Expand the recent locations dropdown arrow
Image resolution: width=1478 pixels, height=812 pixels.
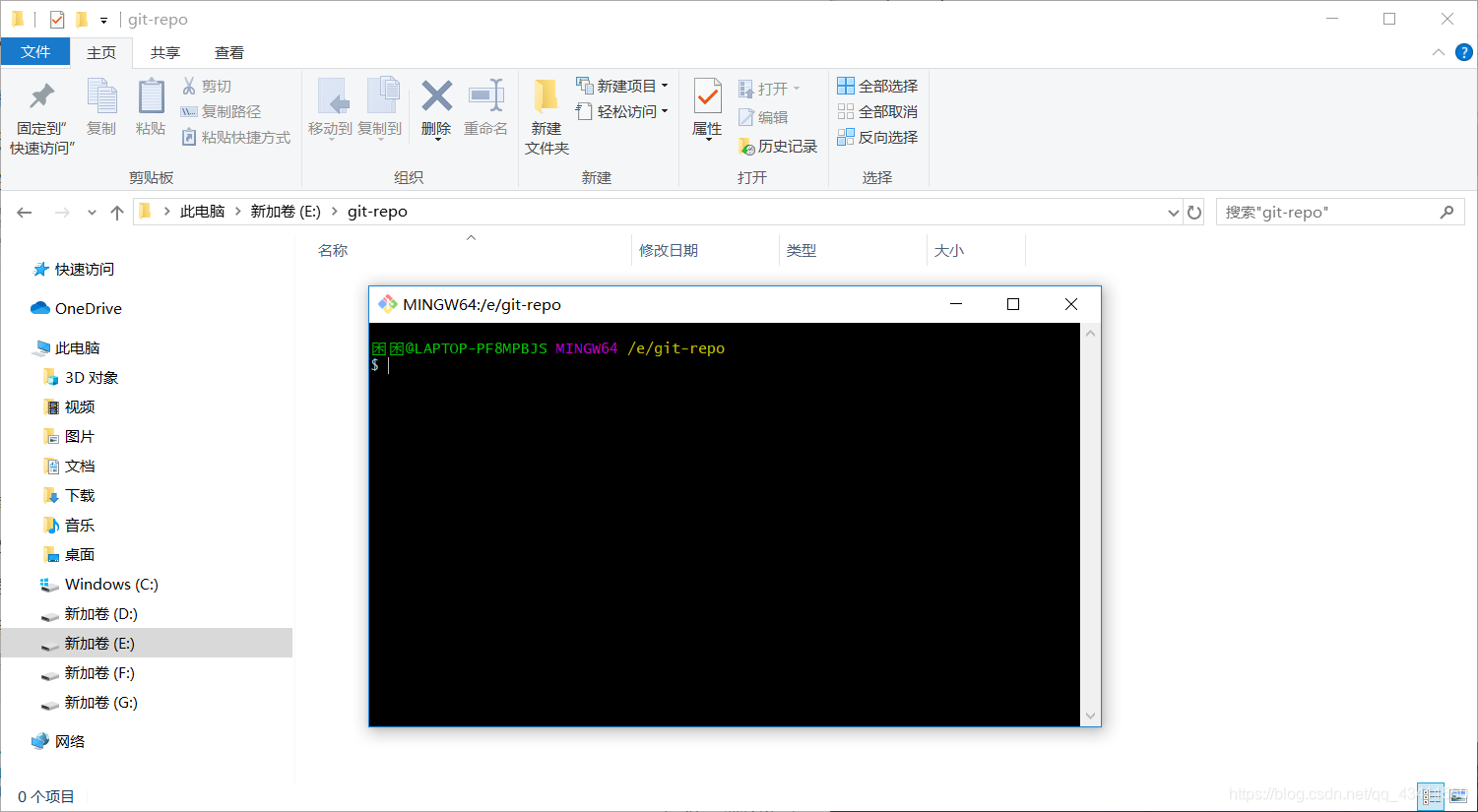coord(92,213)
